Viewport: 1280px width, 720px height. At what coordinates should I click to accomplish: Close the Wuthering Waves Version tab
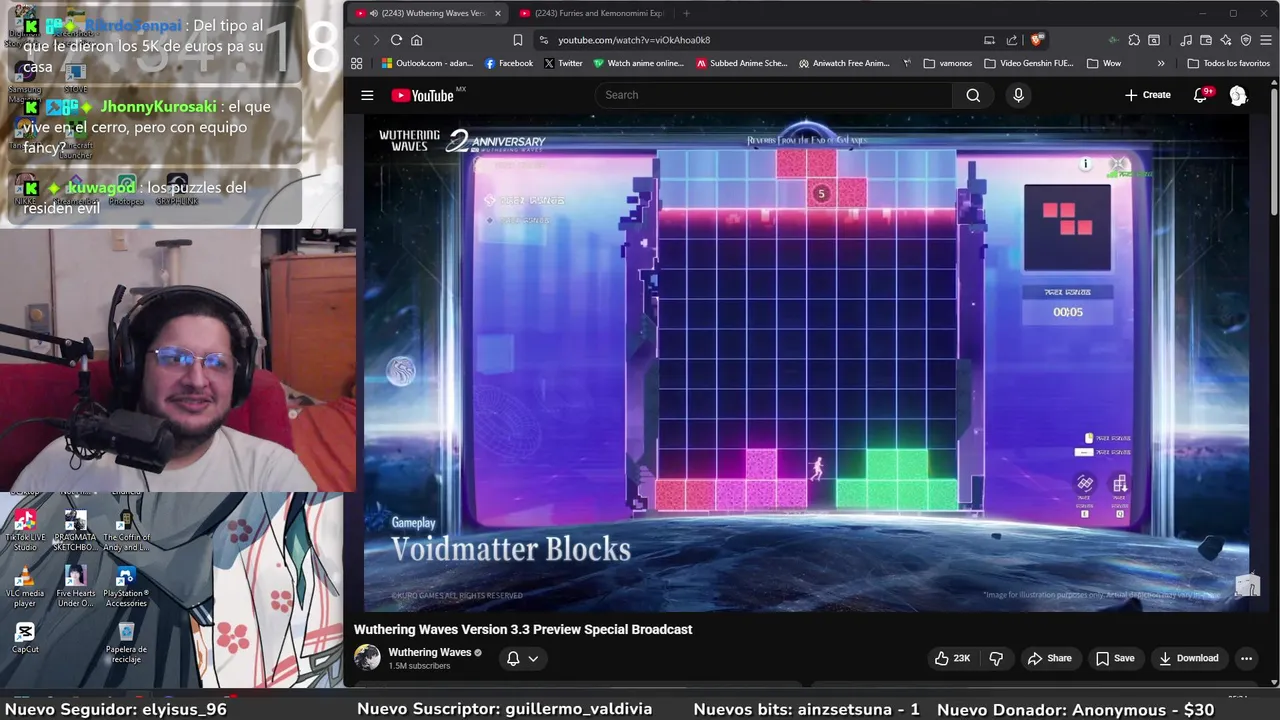coord(497,13)
